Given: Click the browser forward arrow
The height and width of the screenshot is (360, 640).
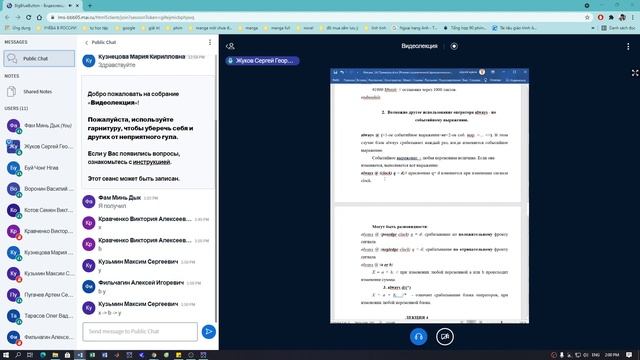Looking at the screenshot, I should pyautogui.click(x=18, y=18).
